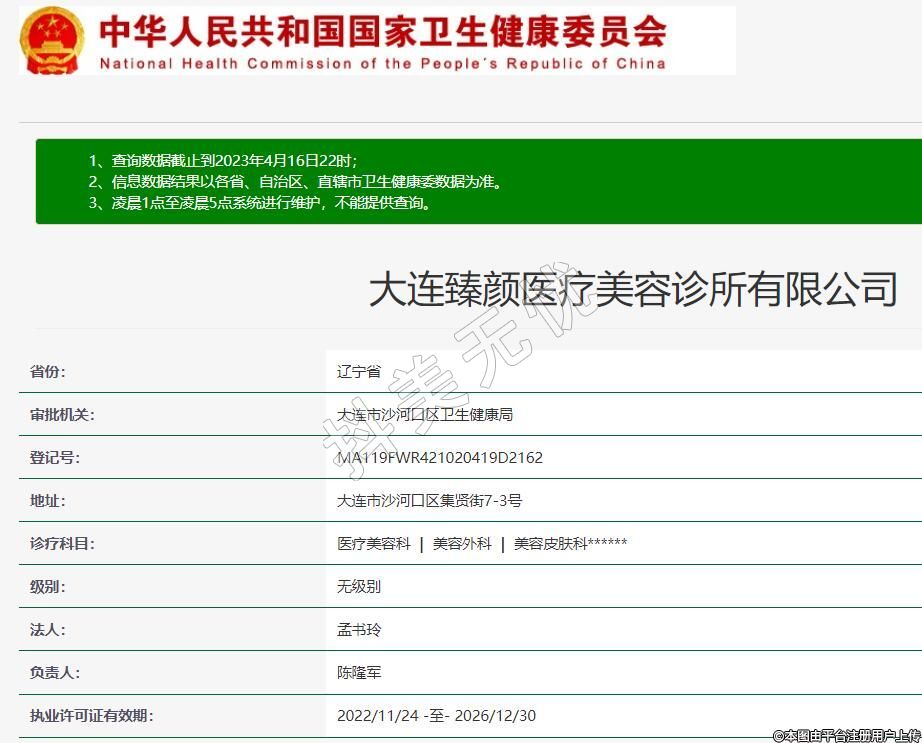Click the company name heading 大连臻颜医疗美容诊所有限公司
This screenshot has width=922, height=743.
pyautogui.click(x=632, y=289)
